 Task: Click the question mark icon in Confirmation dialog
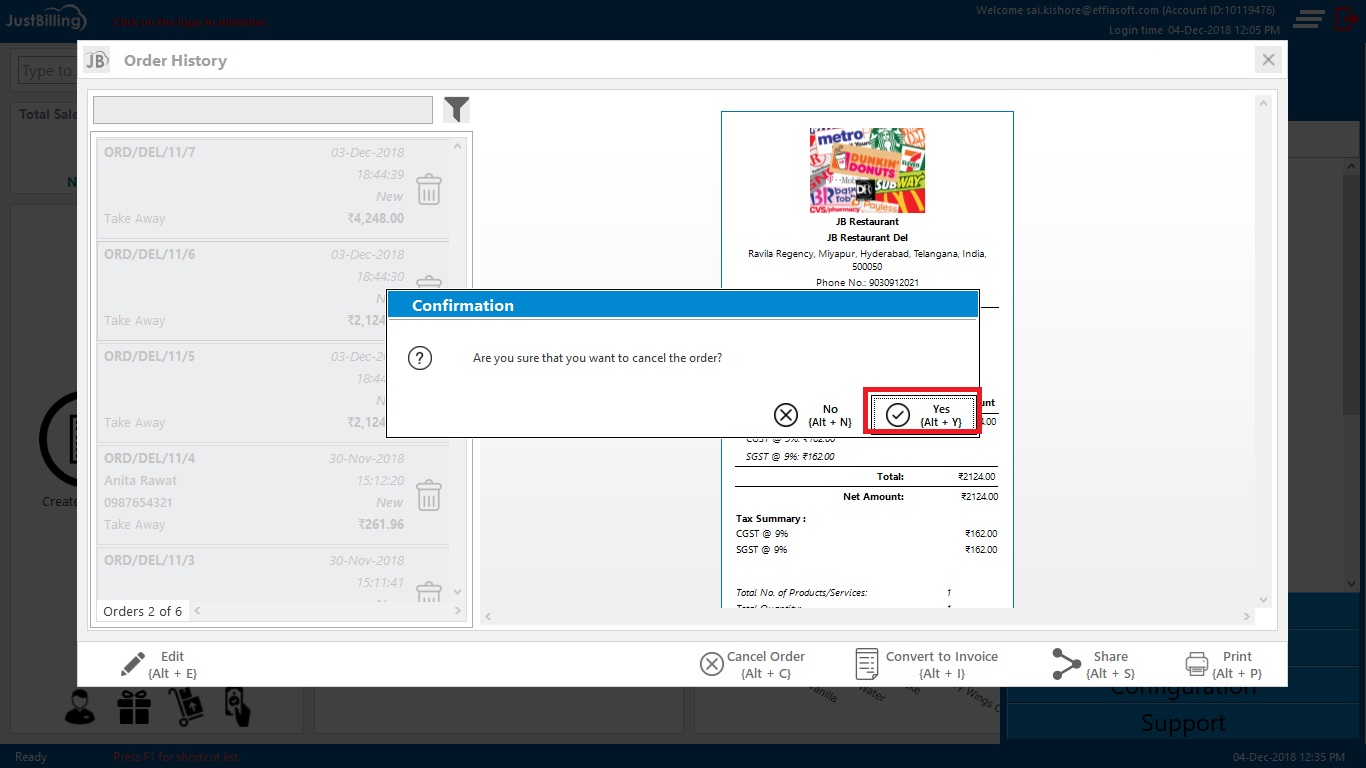(x=420, y=358)
